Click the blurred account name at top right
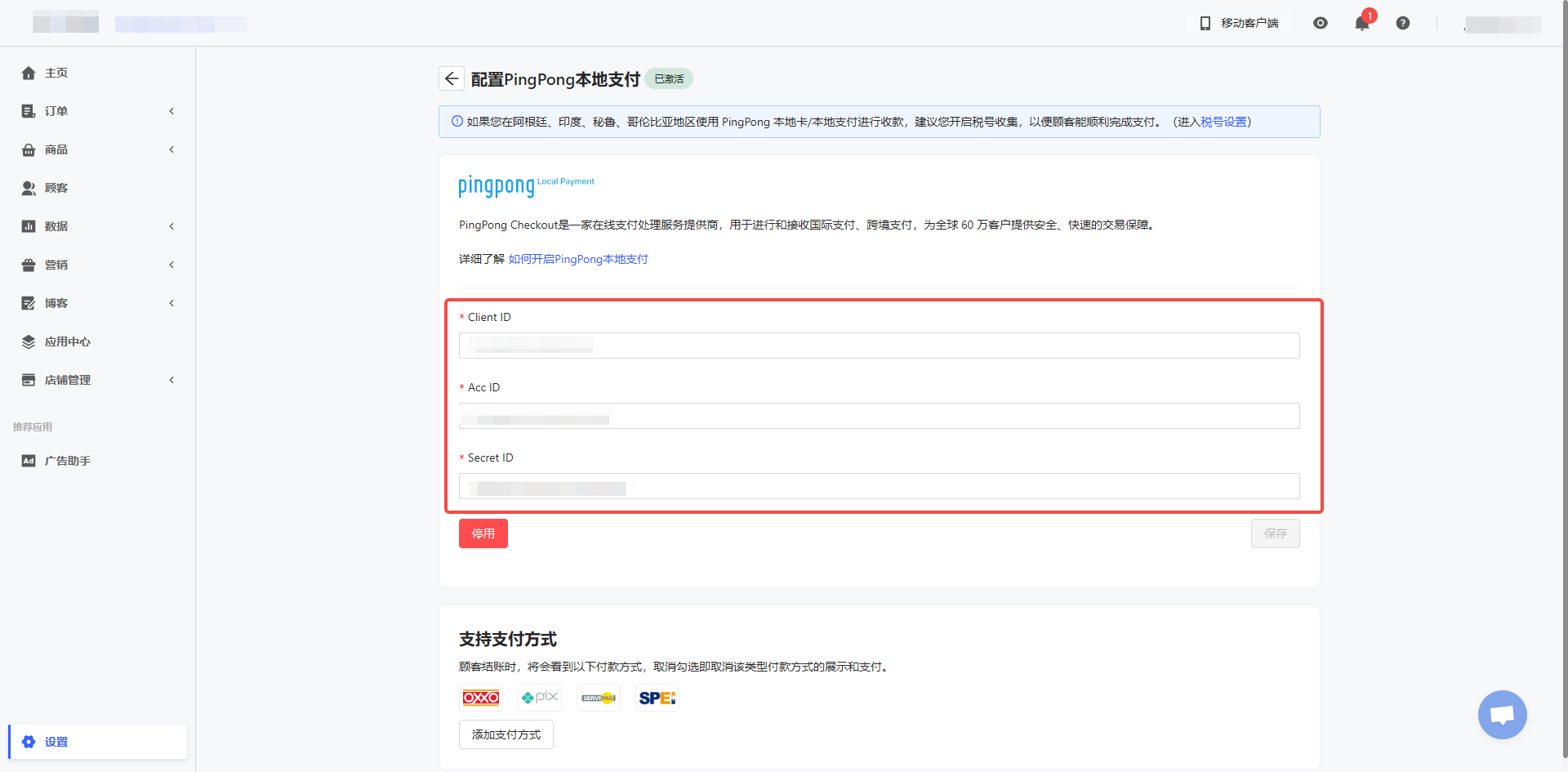The height and width of the screenshot is (772, 1568). coord(1503,24)
